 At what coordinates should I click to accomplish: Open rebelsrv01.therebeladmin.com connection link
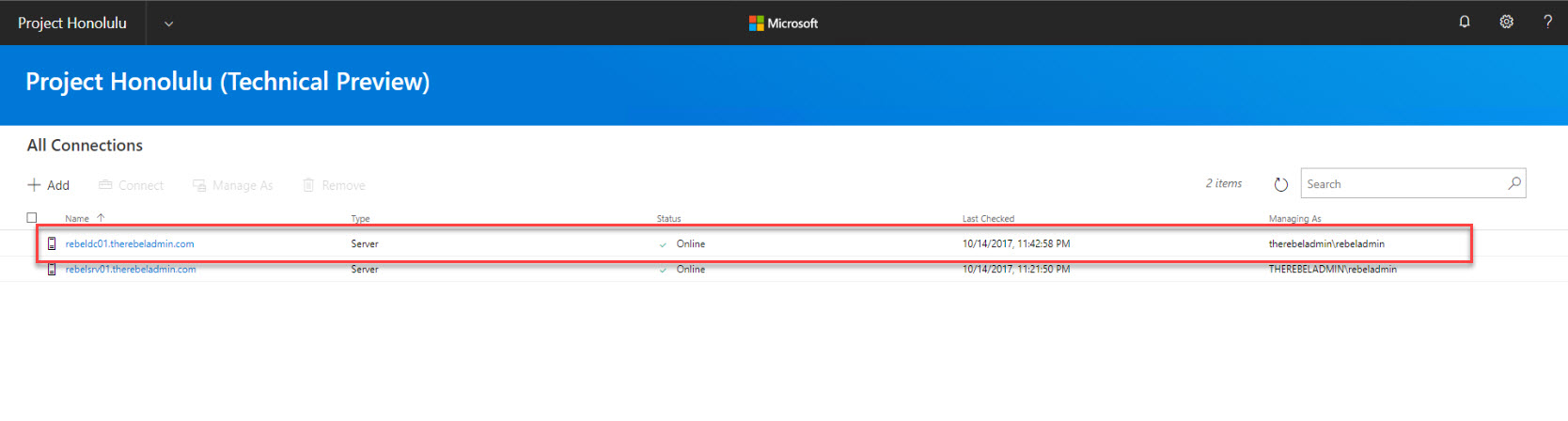(x=131, y=269)
